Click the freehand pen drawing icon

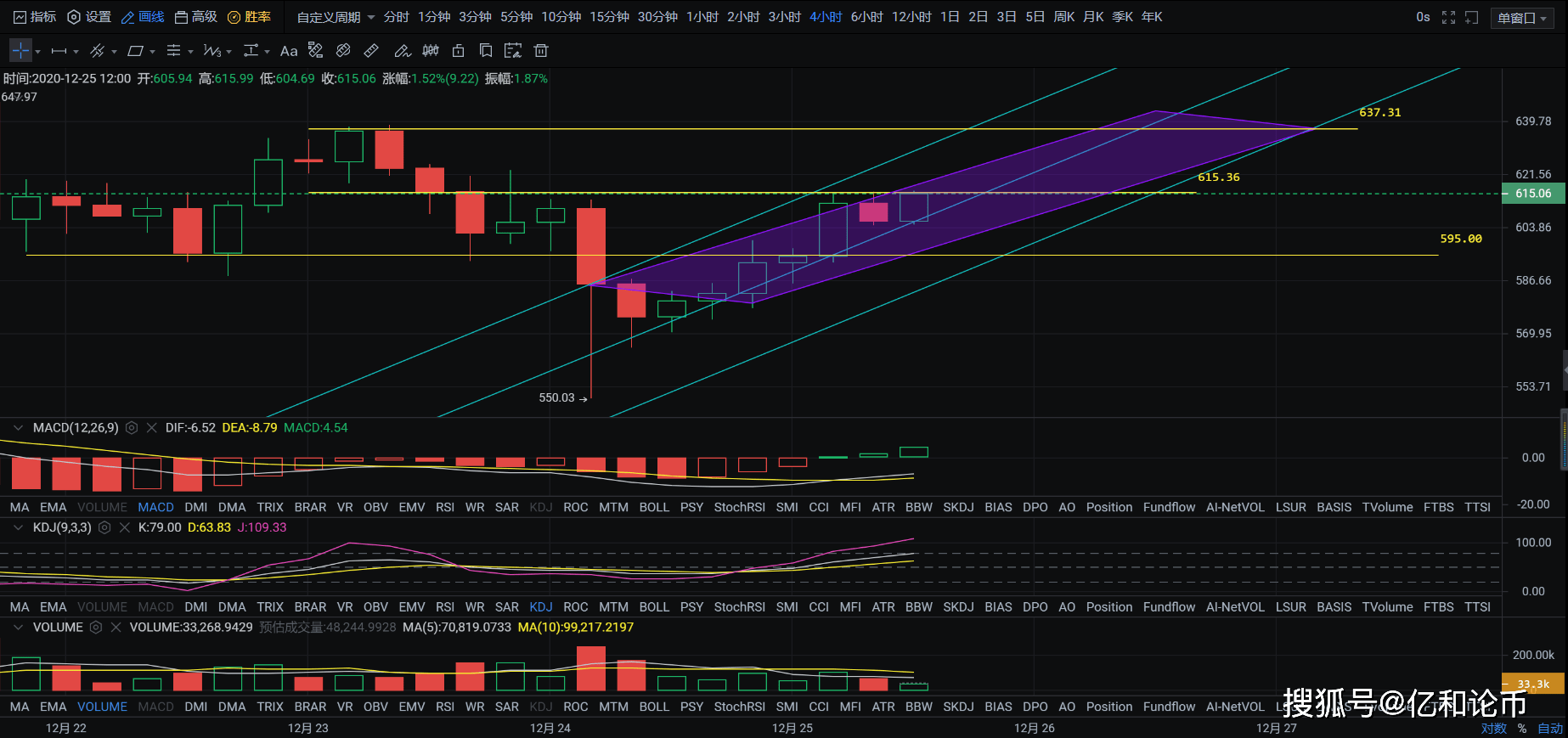click(403, 51)
